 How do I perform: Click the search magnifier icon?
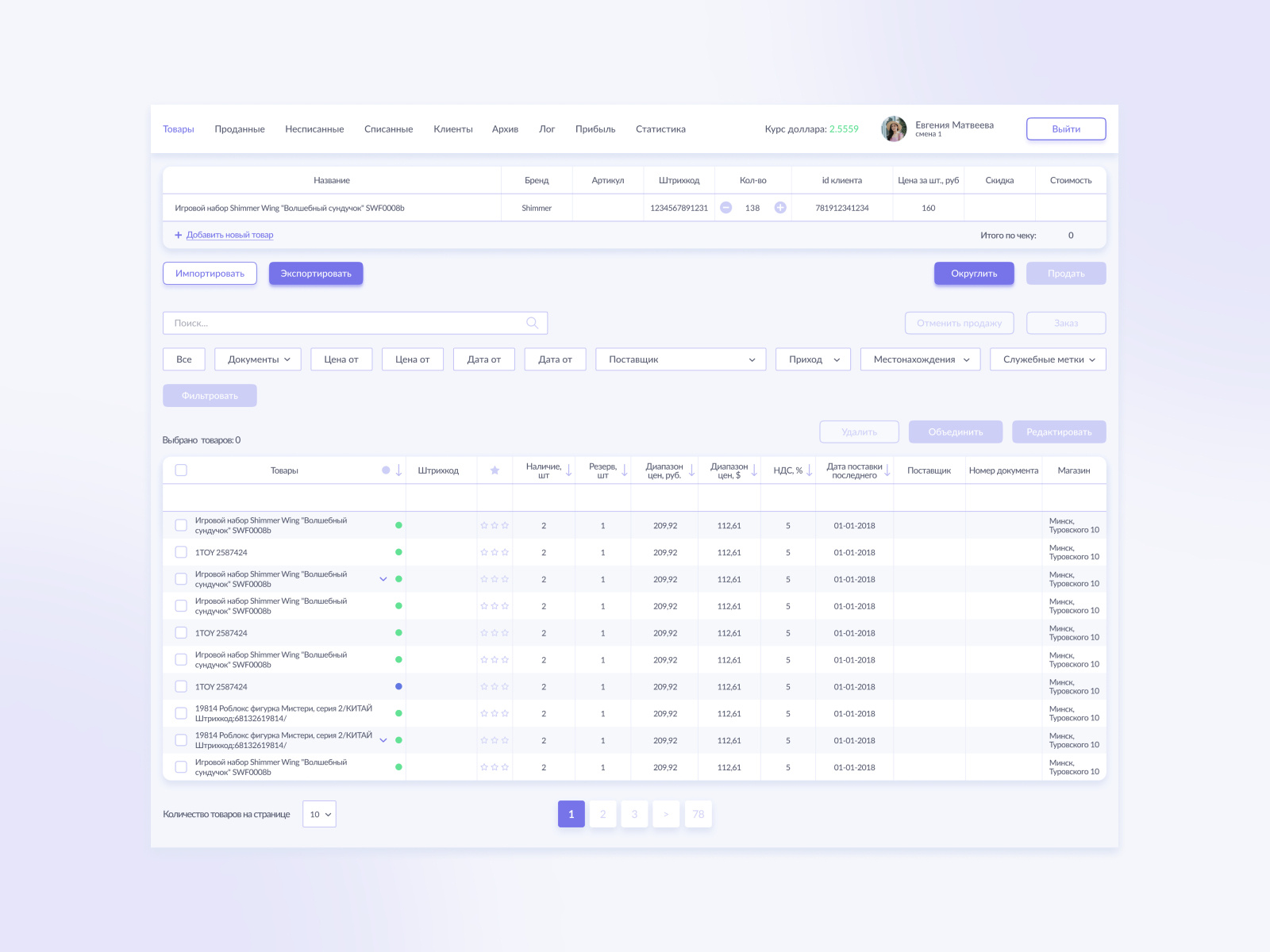532,323
